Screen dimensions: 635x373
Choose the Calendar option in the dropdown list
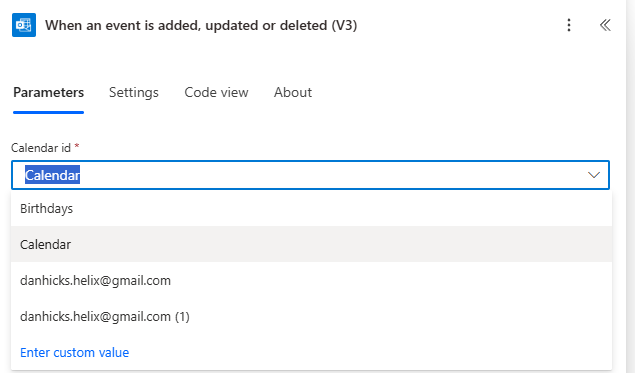(x=311, y=244)
